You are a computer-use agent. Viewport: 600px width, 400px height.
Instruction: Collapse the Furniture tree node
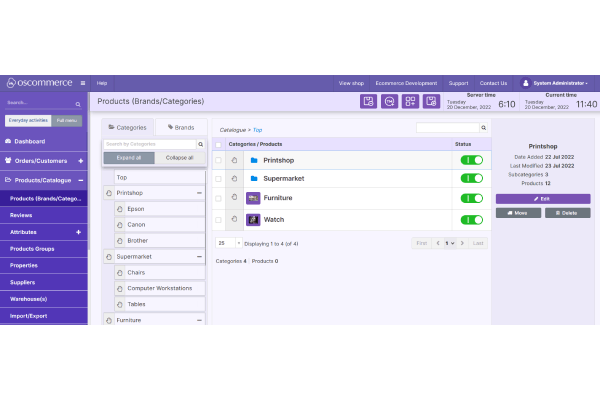(199, 320)
